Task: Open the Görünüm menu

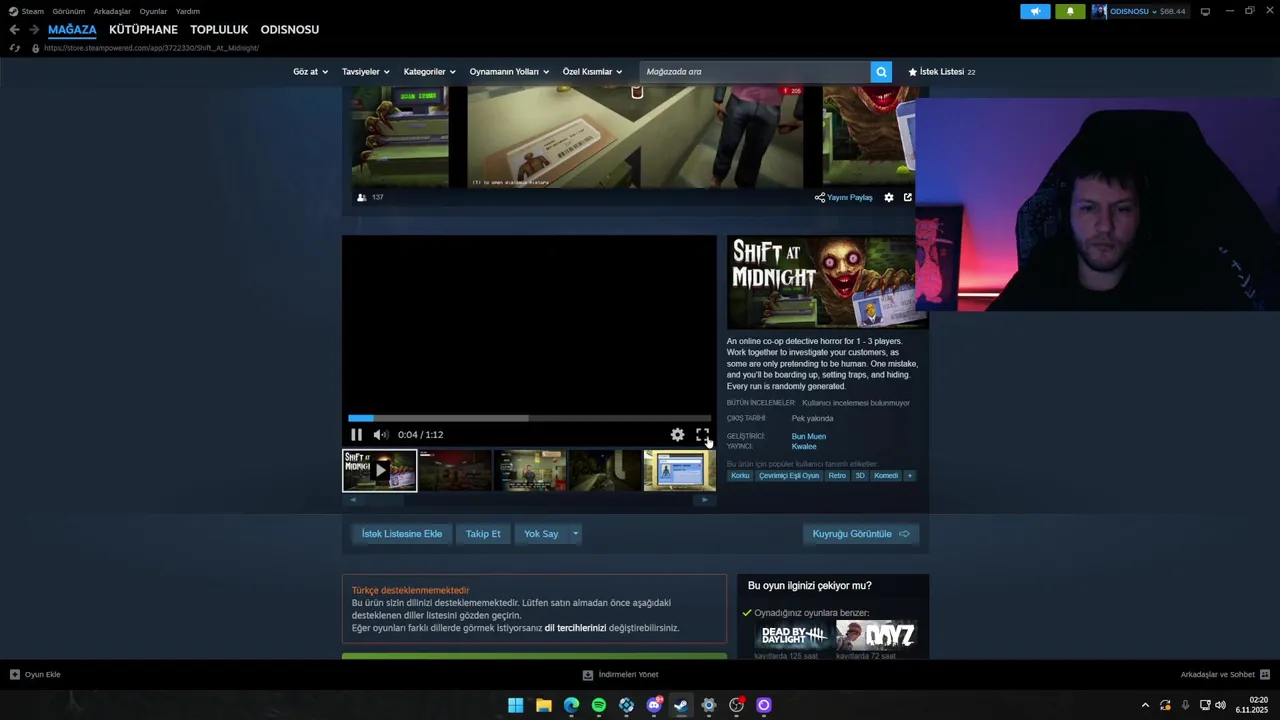Action: (69, 11)
